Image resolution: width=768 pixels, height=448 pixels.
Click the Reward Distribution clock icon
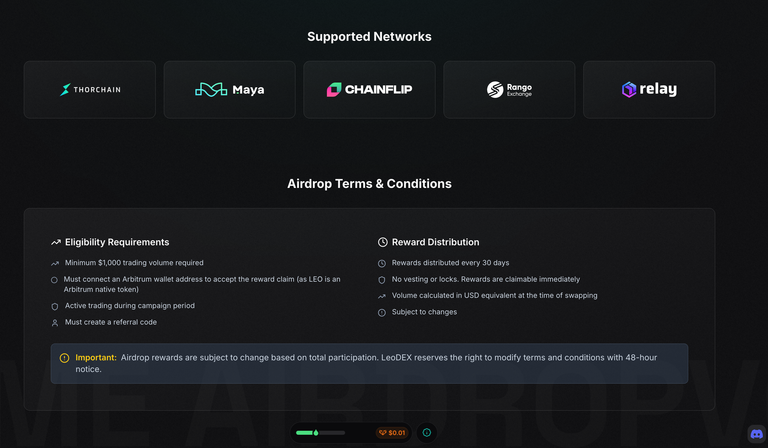pyautogui.click(x=383, y=242)
